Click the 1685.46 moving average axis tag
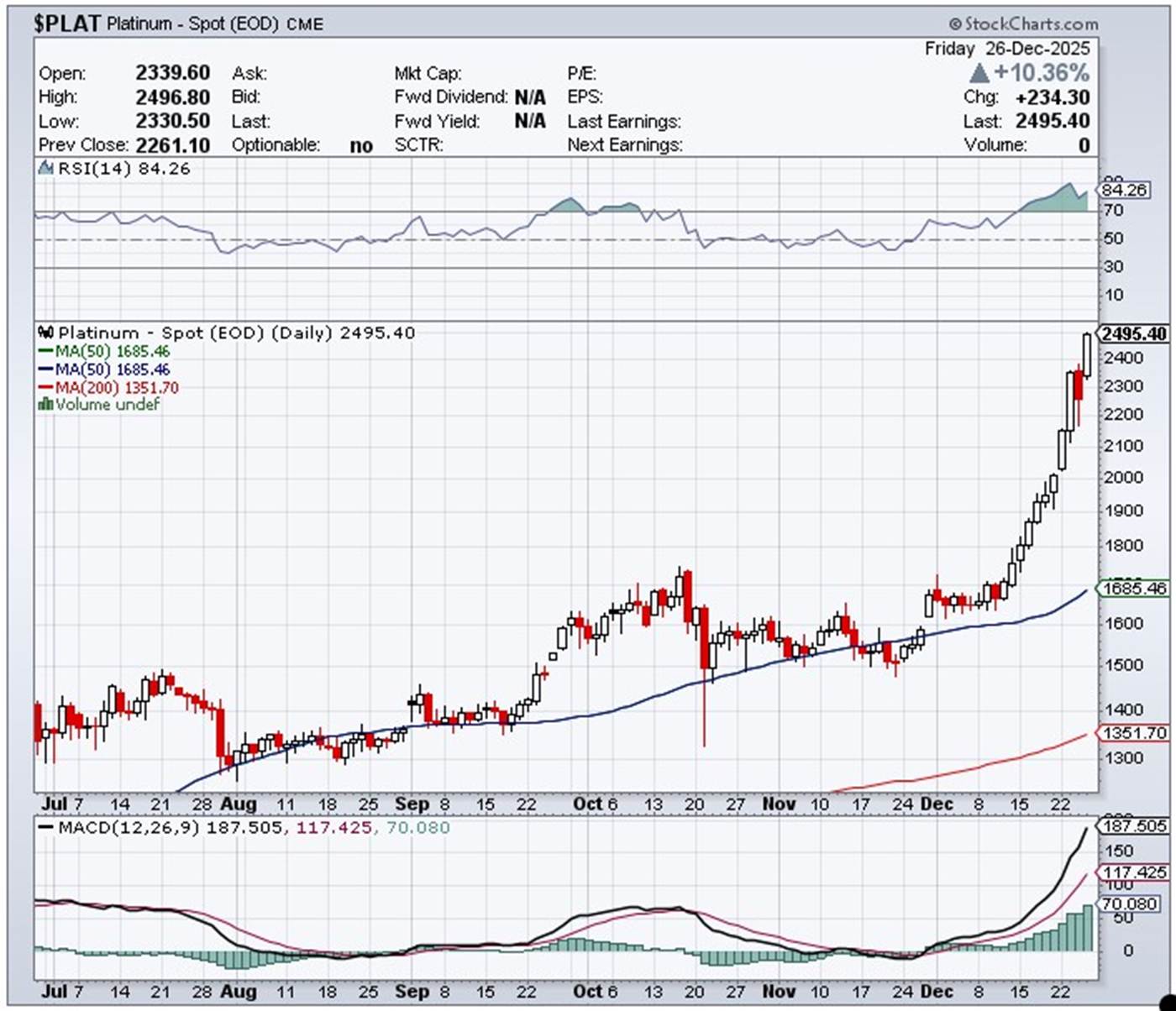Screen dimensions: 1176x1011 pos(1134,588)
